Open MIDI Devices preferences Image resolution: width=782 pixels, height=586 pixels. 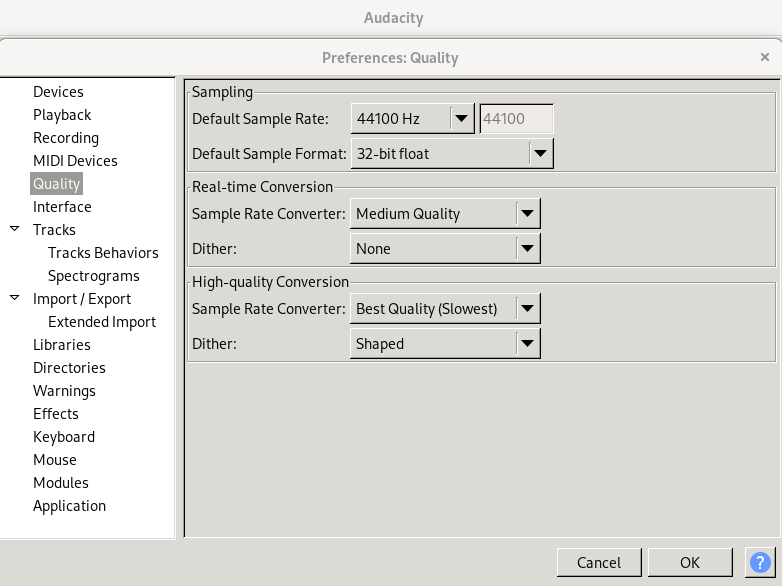(x=75, y=161)
